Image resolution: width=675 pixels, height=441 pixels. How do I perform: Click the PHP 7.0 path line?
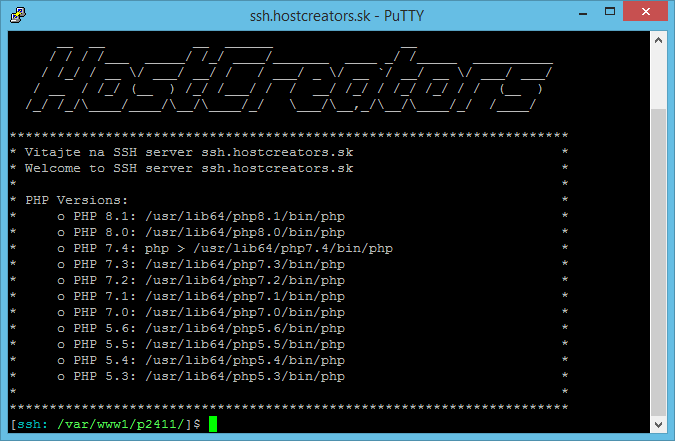(x=201, y=312)
